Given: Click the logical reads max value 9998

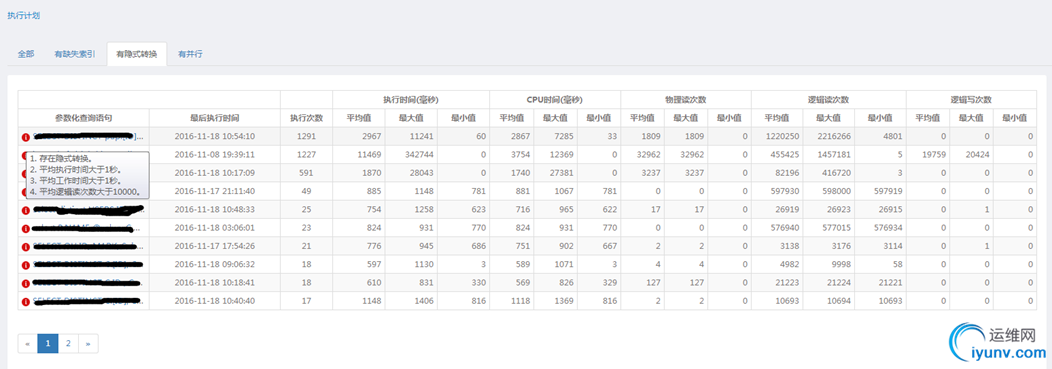Looking at the screenshot, I should point(841,264).
